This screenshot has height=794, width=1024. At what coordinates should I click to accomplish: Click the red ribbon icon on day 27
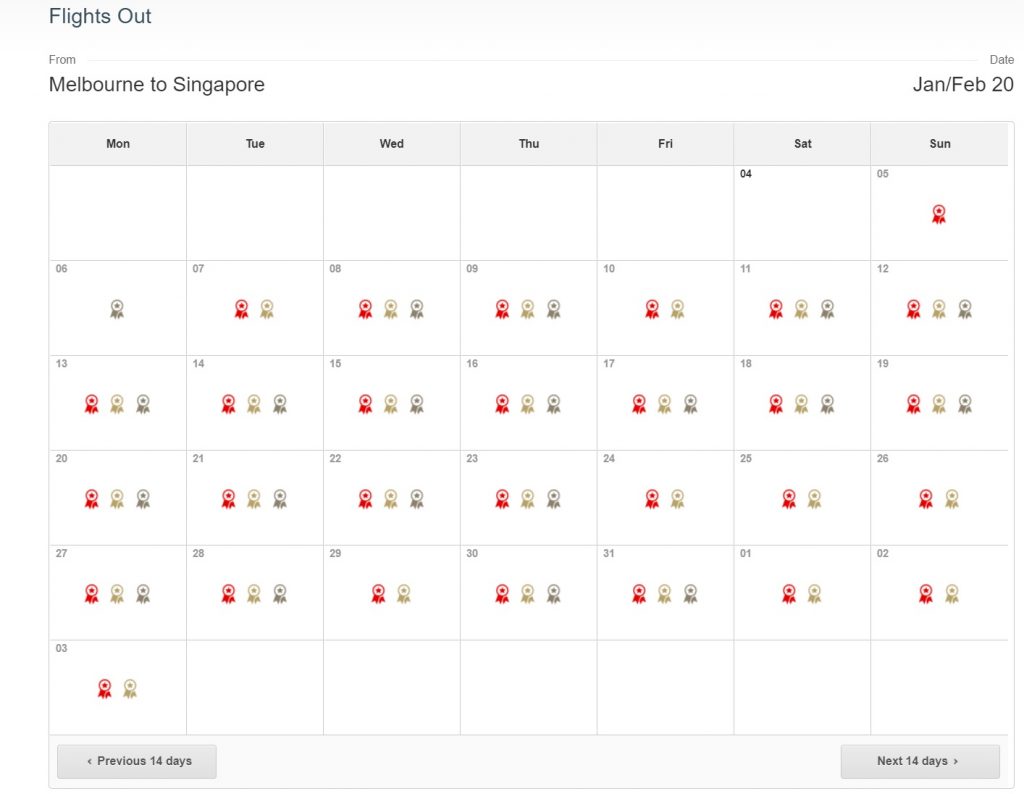pyautogui.click(x=92, y=594)
